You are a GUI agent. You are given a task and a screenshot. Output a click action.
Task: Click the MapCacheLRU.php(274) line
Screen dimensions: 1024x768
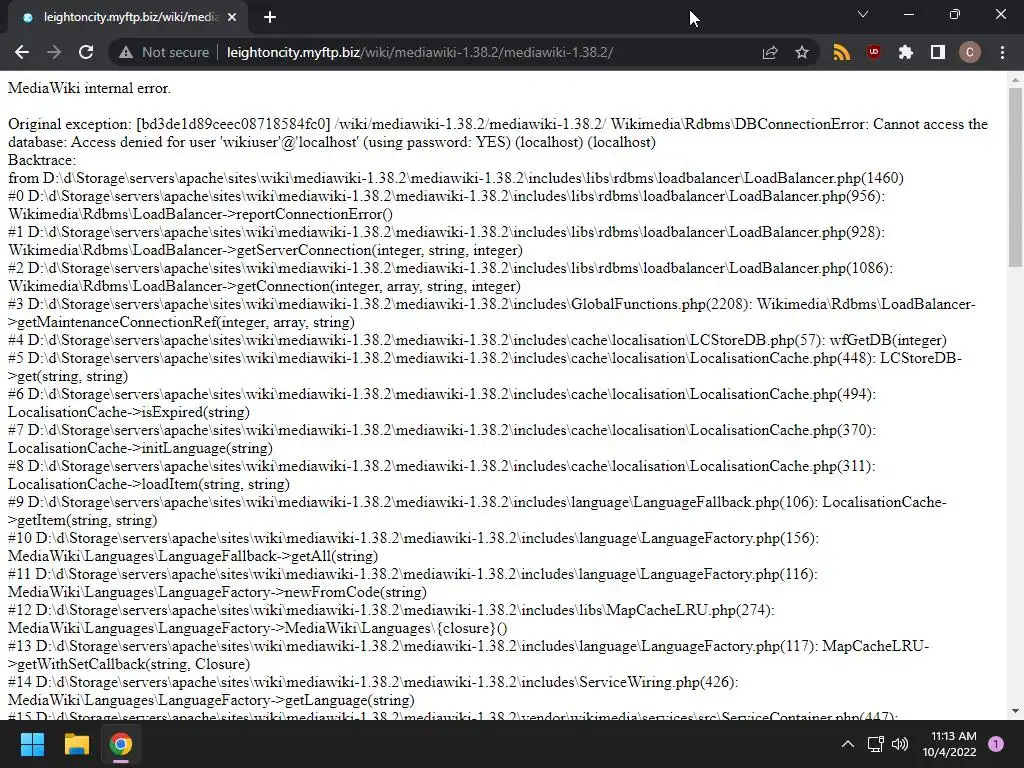391,610
